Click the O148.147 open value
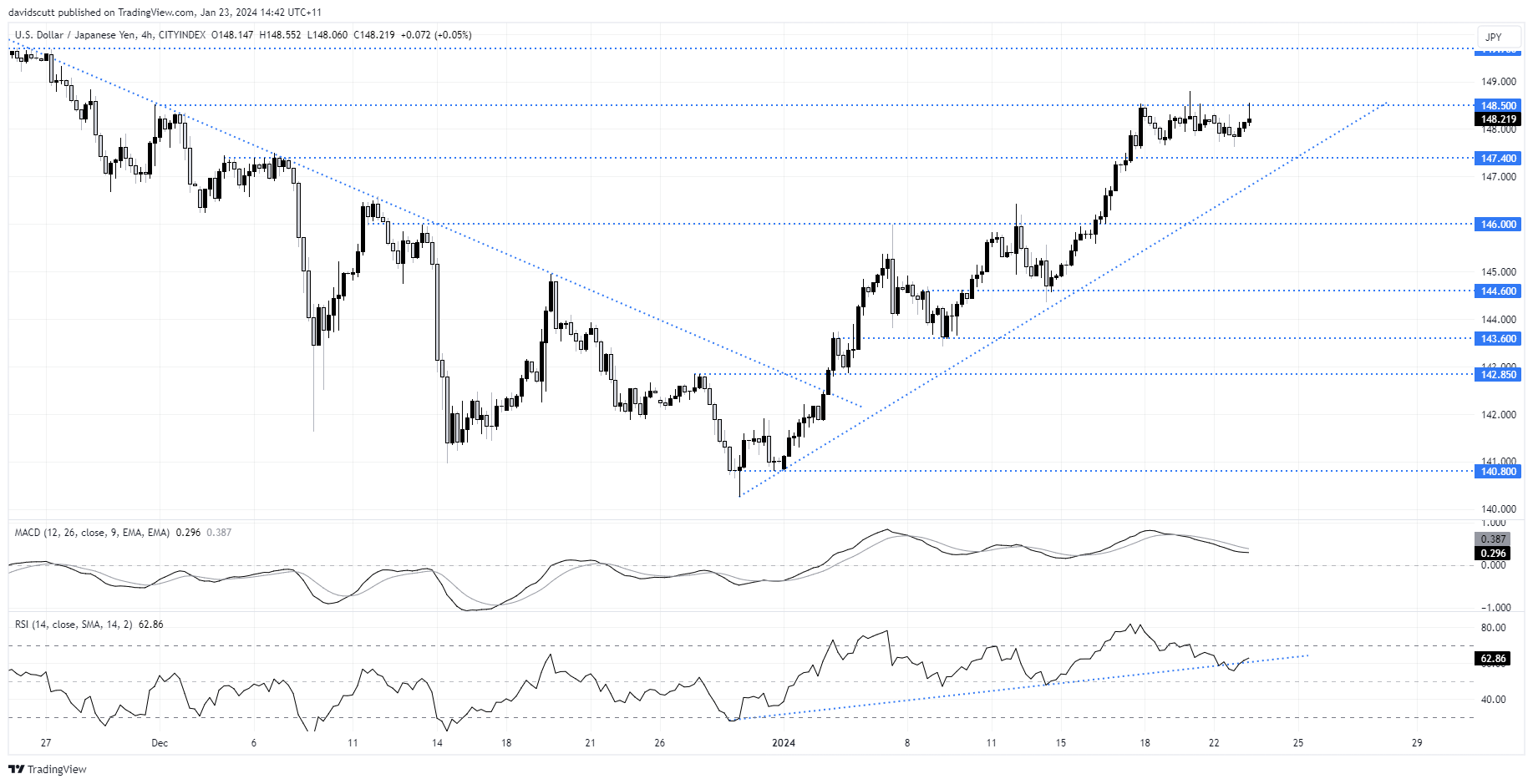 point(232,35)
